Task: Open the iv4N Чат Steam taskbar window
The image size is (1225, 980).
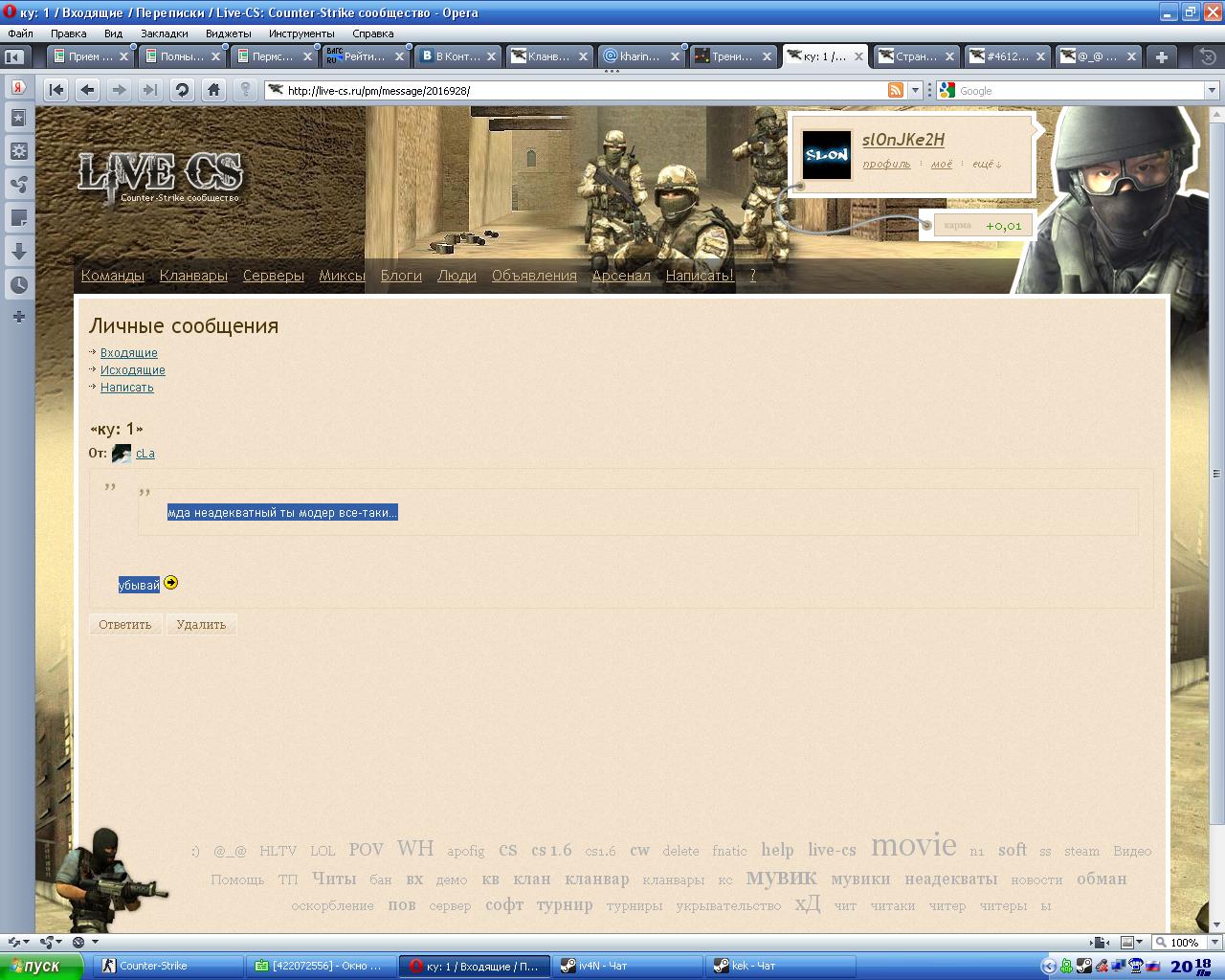Action: pyautogui.click(x=629, y=966)
